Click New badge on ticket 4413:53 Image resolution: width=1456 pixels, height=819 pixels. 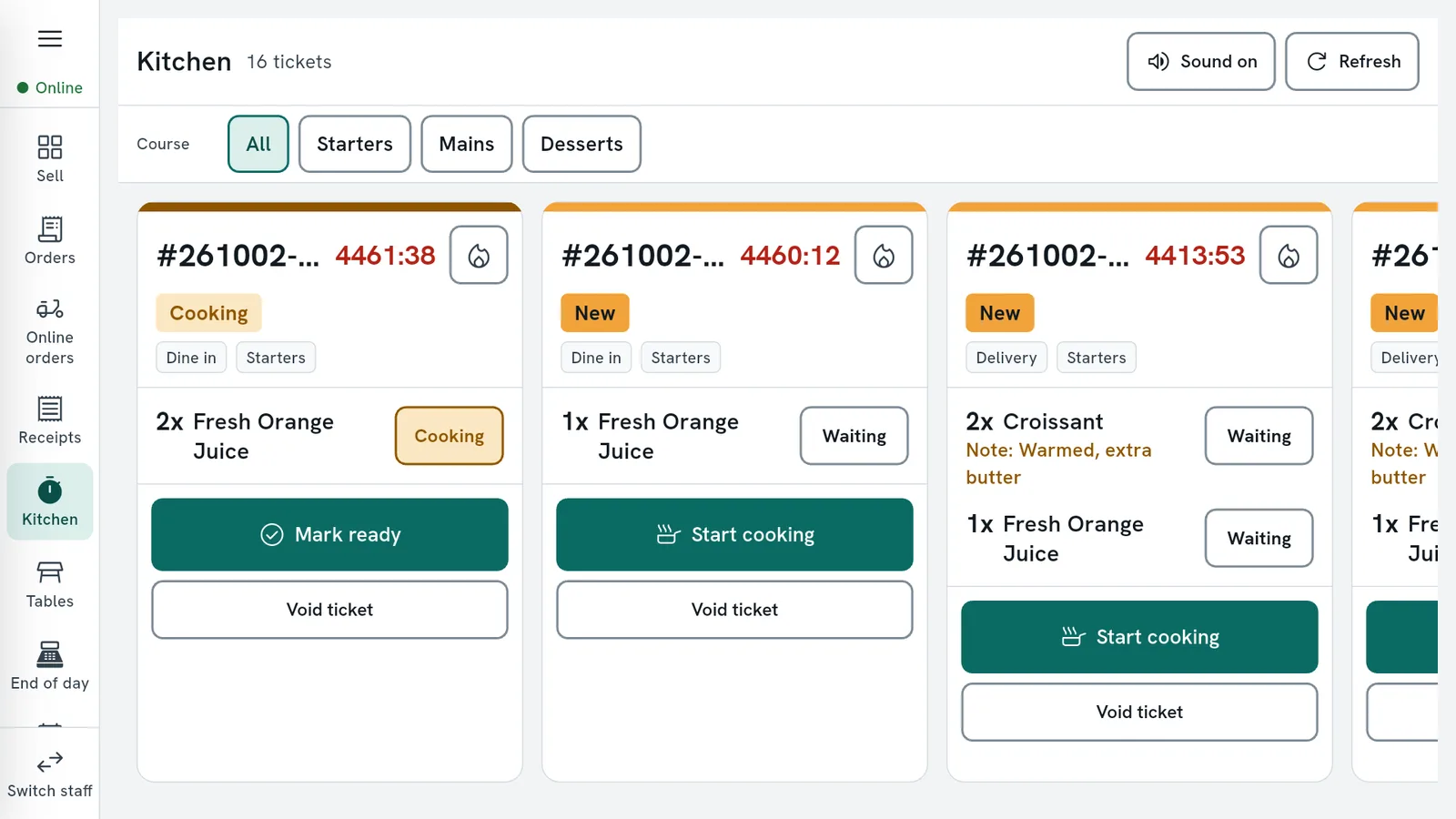(x=1000, y=313)
